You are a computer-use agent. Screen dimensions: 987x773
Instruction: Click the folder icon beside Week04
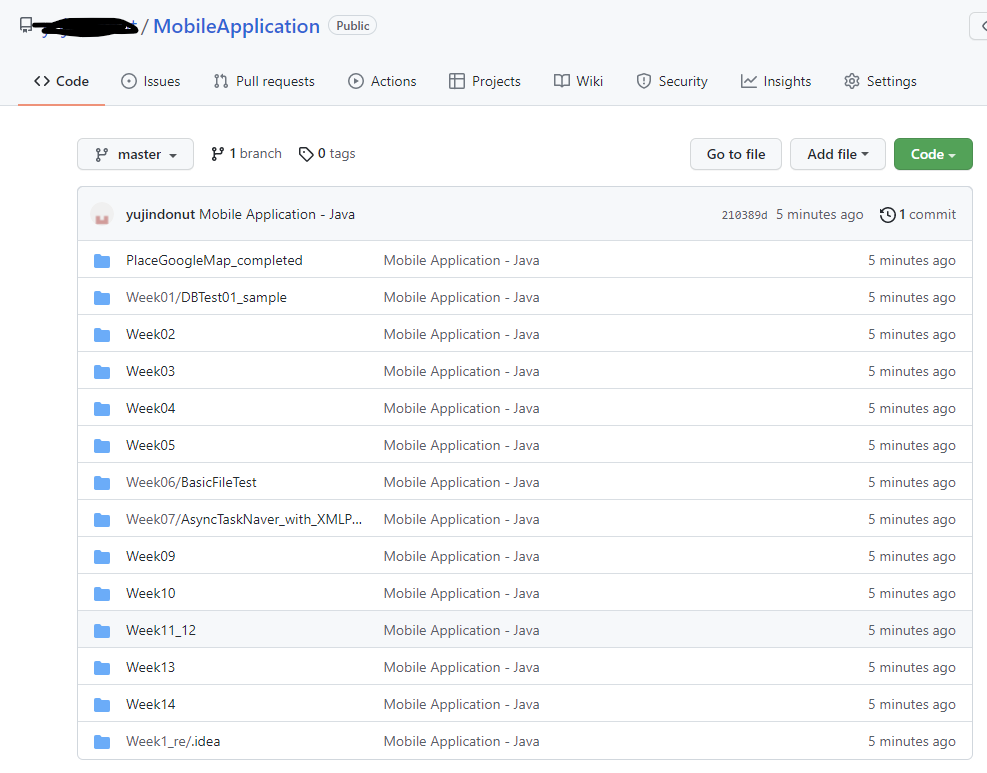pyautogui.click(x=102, y=409)
